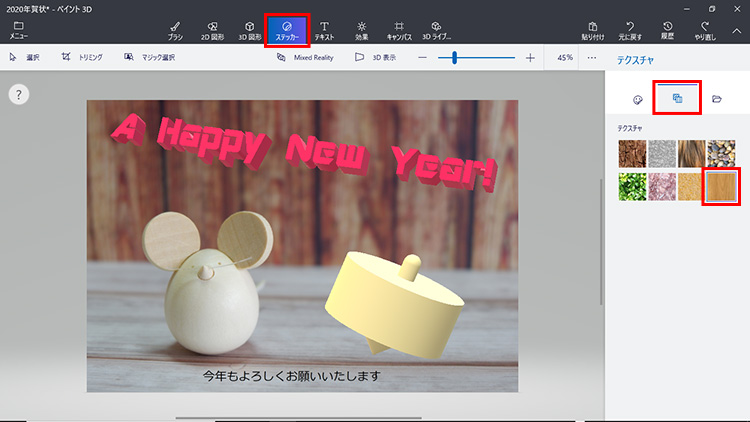Choose the green leaves texture thumbnail
This screenshot has width=750, height=422.
(630, 187)
